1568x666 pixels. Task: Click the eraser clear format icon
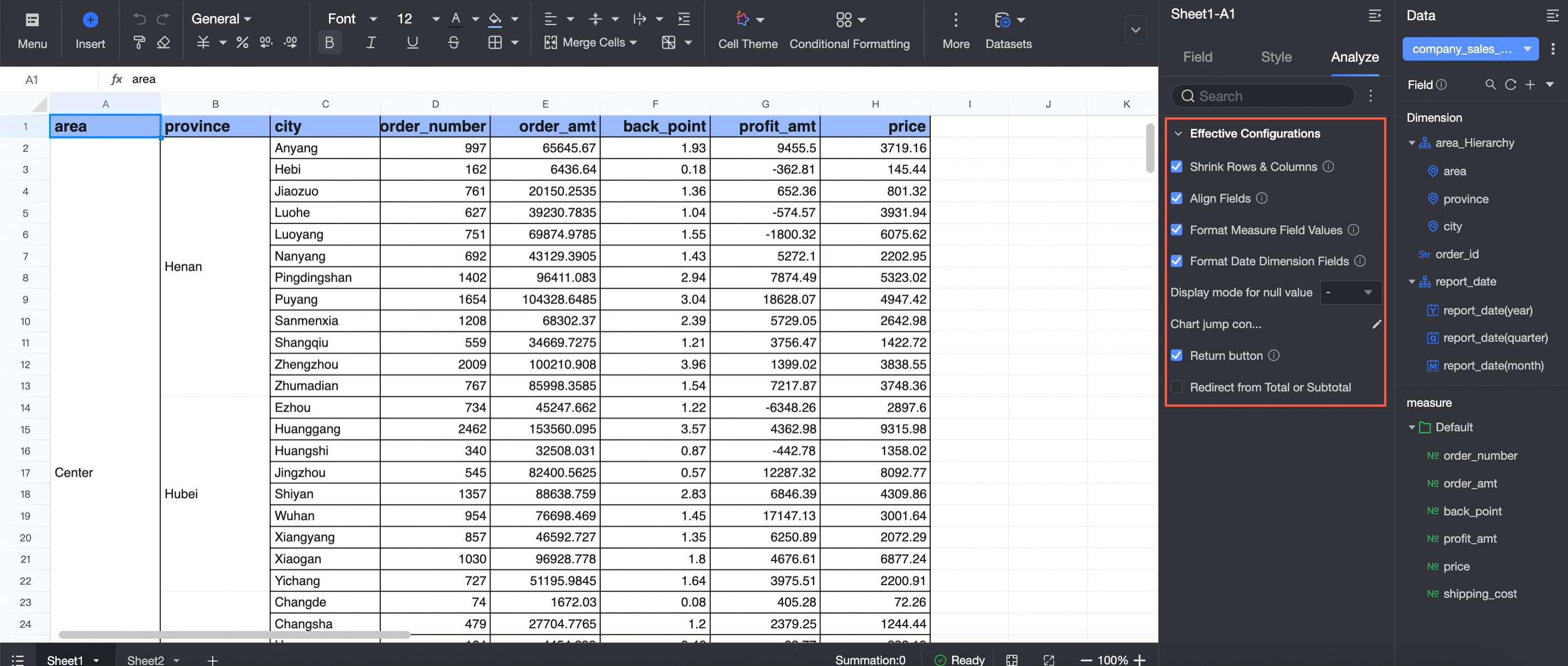[x=163, y=42]
